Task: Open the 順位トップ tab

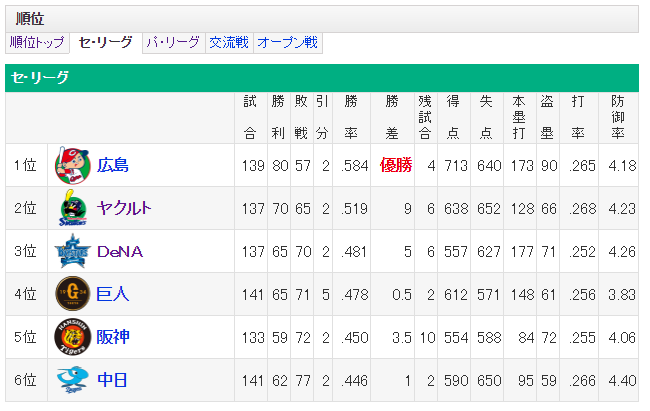Action: 37,43
